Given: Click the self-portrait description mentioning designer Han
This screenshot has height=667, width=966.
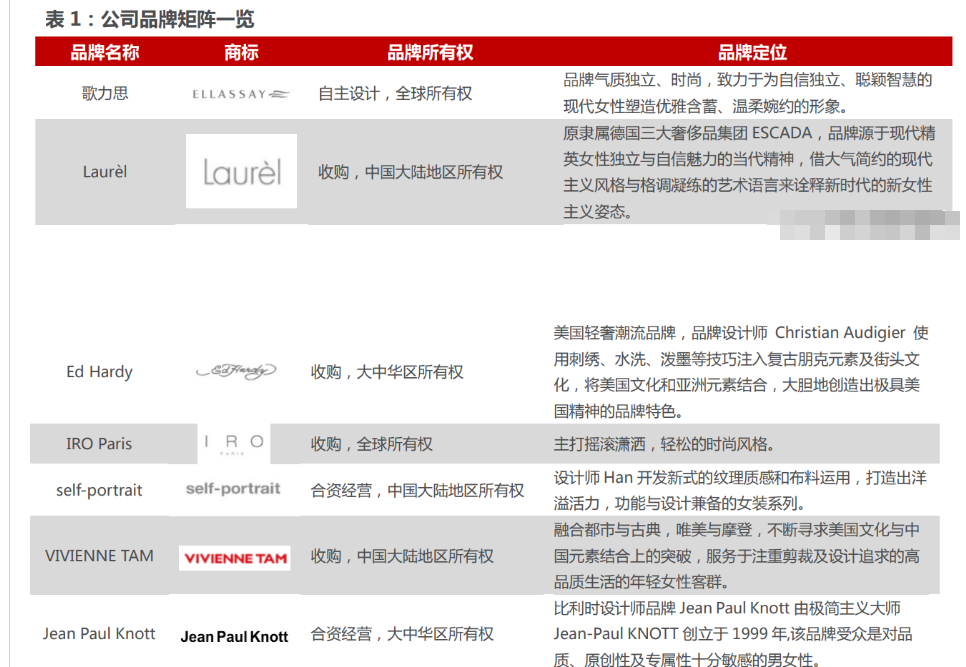Looking at the screenshot, I should point(740,491).
